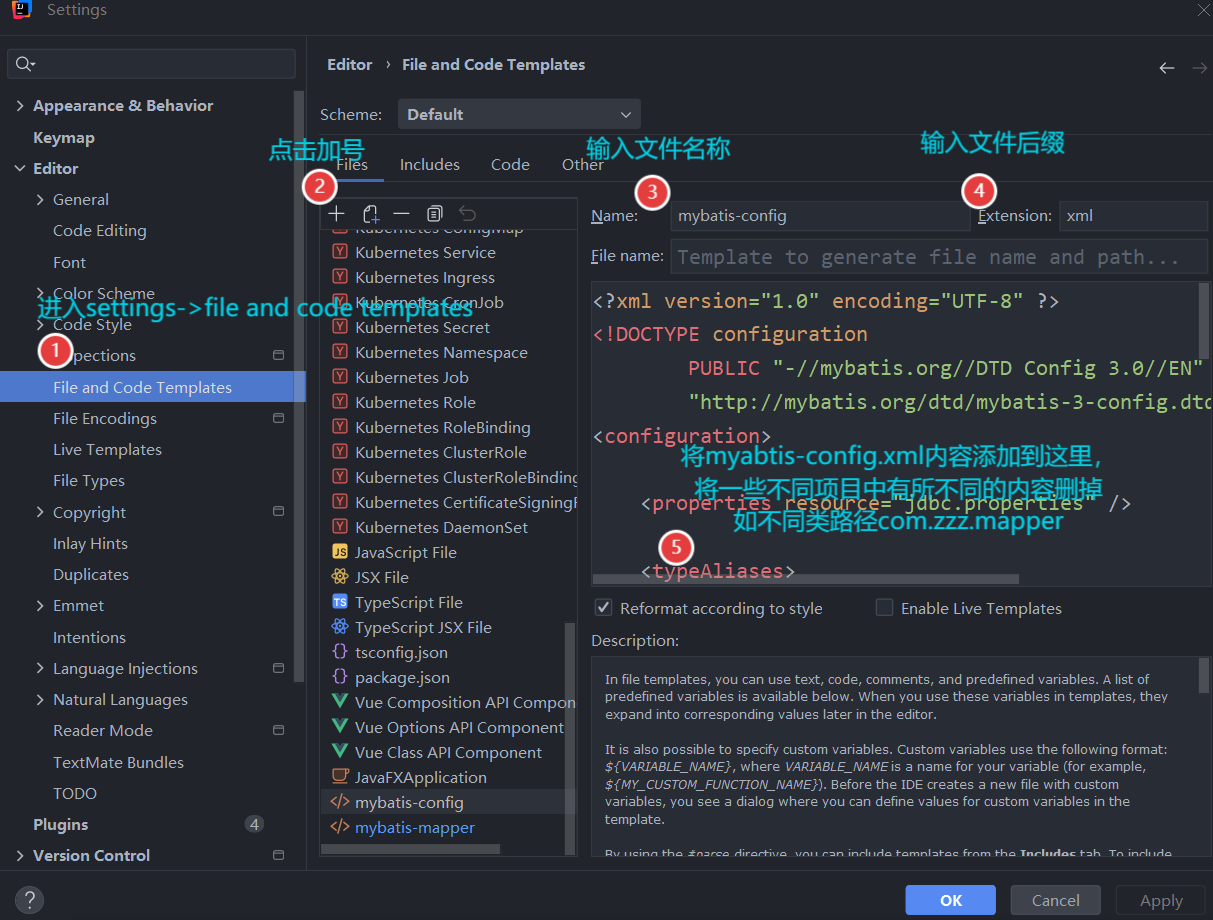Expand the Emmet subsection

pos(40,605)
